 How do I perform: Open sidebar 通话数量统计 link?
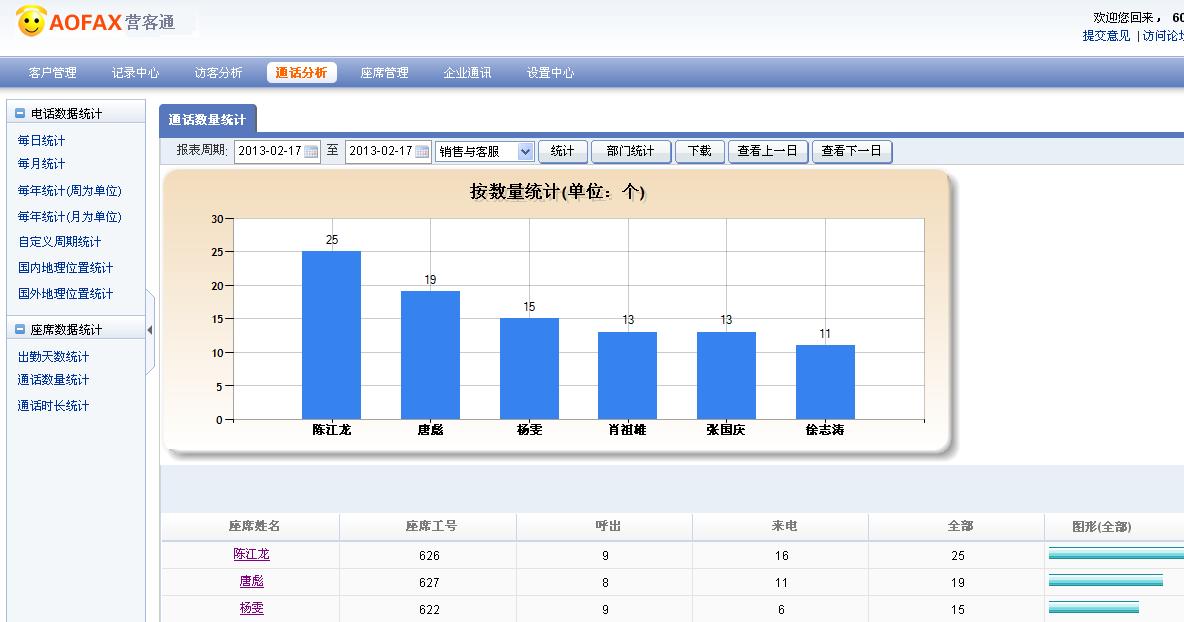click(54, 380)
